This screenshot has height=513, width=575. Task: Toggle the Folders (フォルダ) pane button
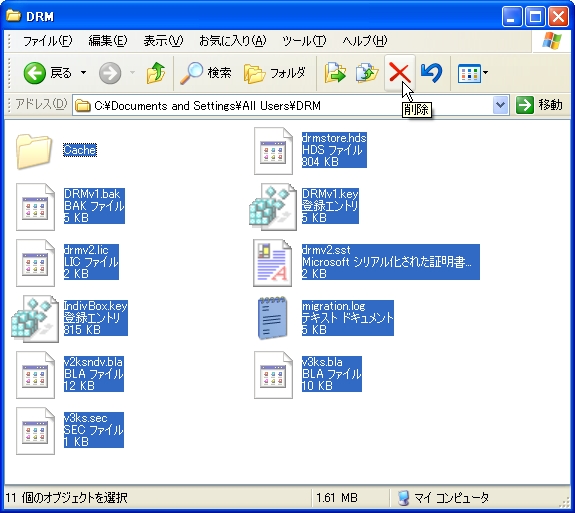pyautogui.click(x=274, y=73)
